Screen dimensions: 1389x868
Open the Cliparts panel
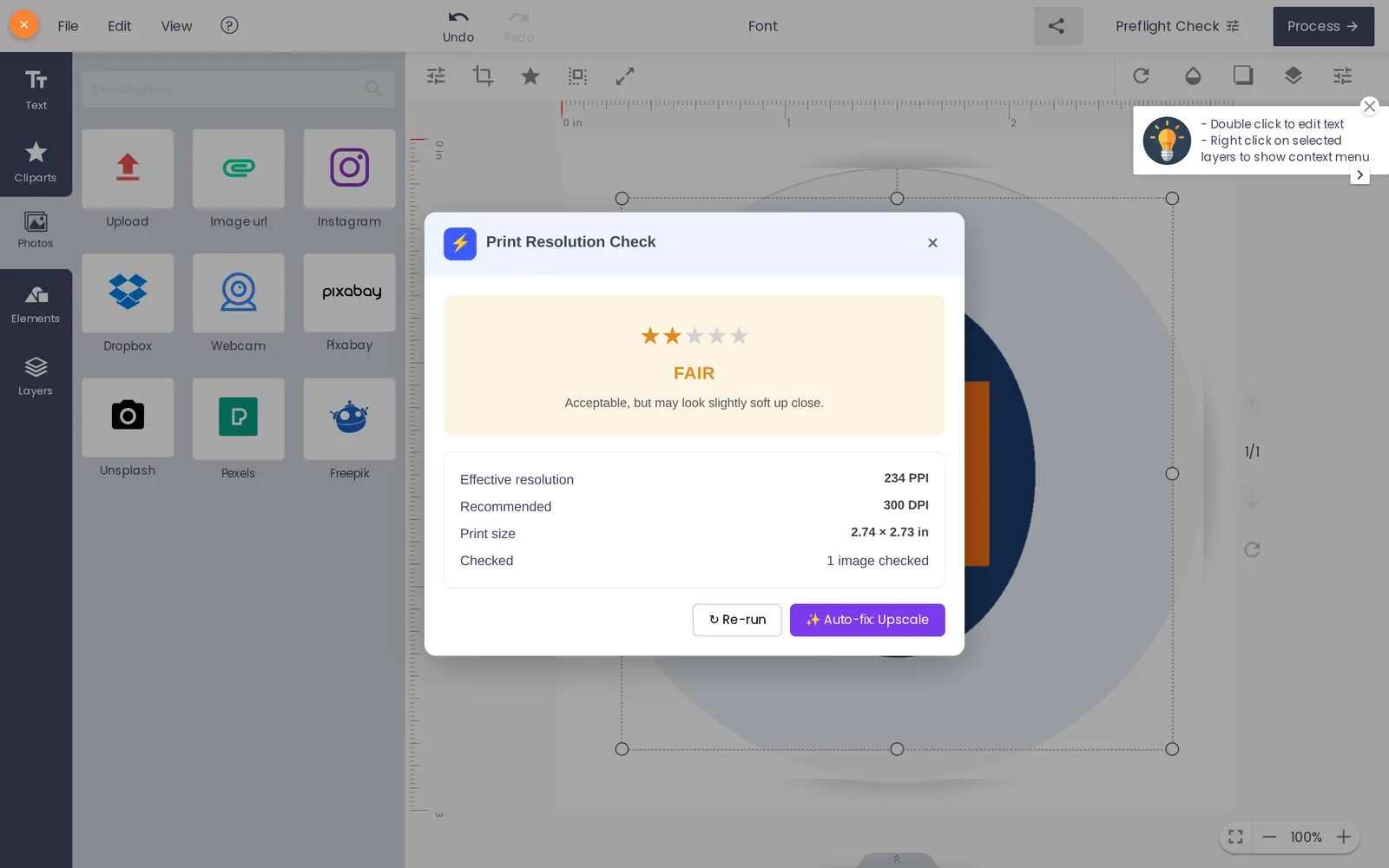click(36, 161)
